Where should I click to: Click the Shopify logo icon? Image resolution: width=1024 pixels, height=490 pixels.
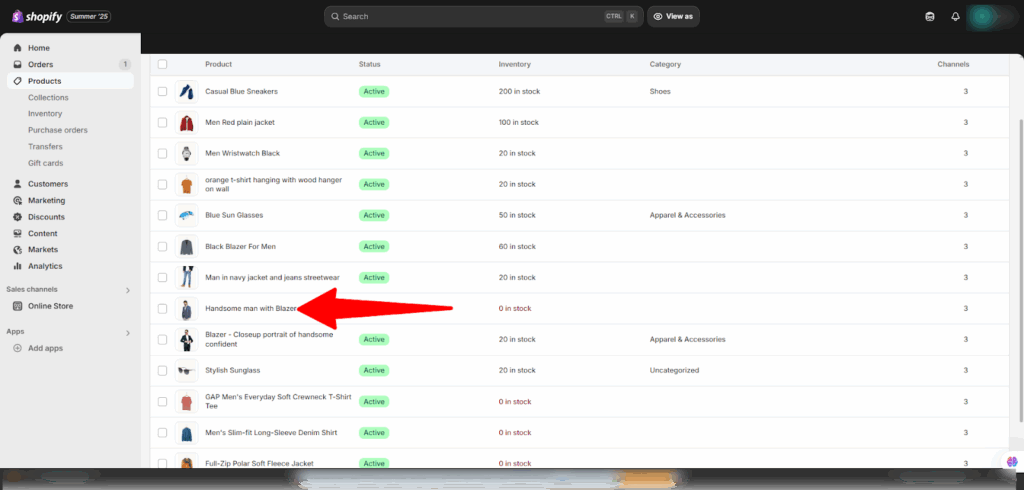point(18,16)
